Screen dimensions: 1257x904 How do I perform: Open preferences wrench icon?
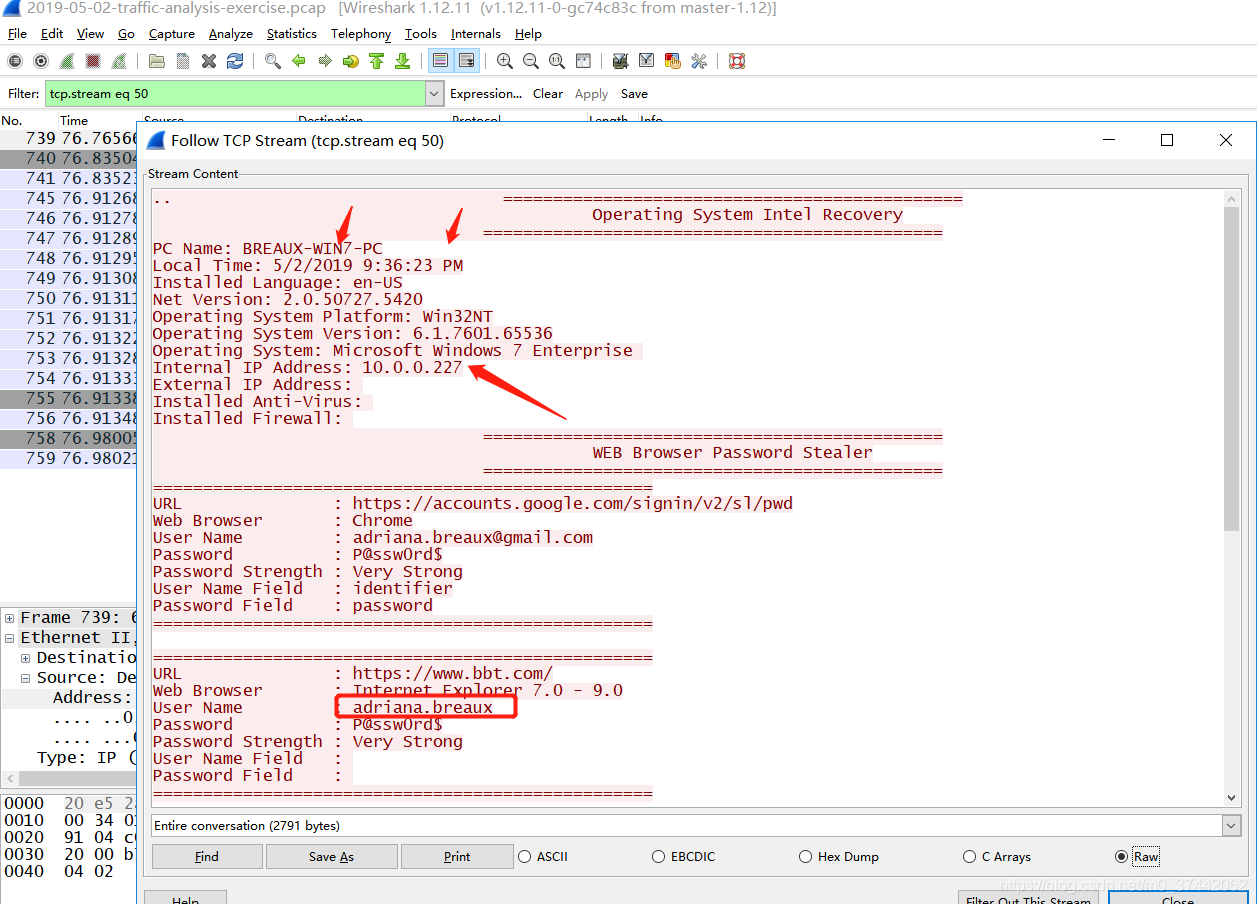[699, 61]
